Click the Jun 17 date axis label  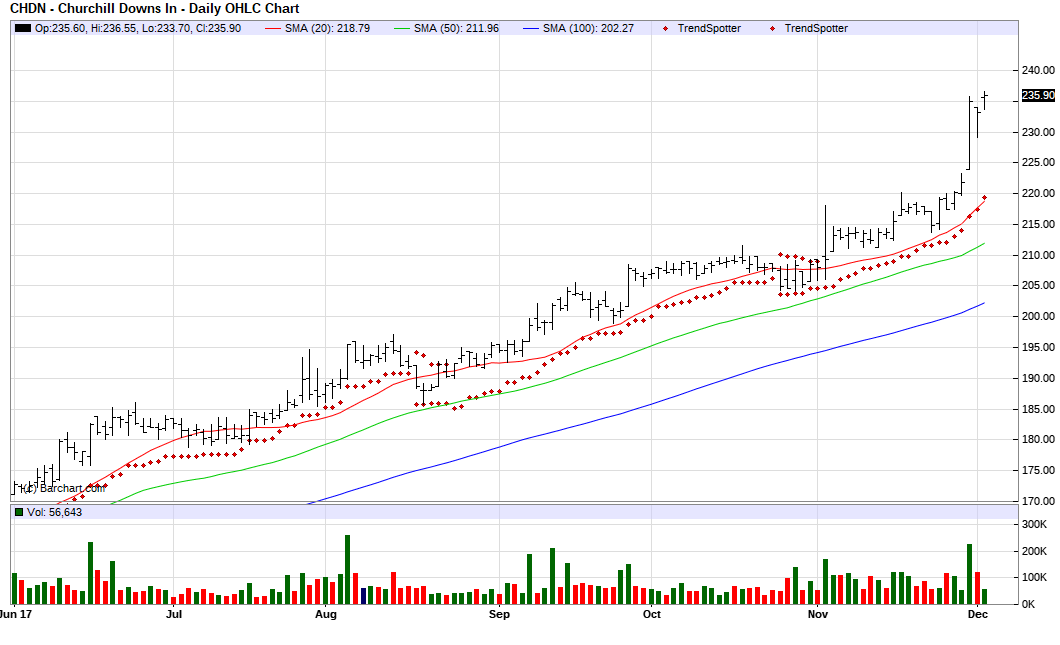[16, 615]
